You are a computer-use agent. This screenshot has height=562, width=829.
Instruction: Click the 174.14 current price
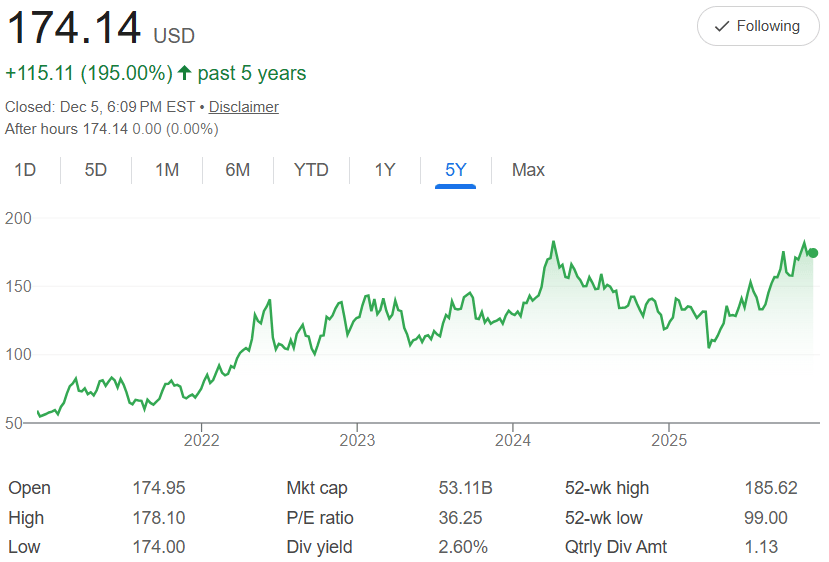tap(75, 28)
